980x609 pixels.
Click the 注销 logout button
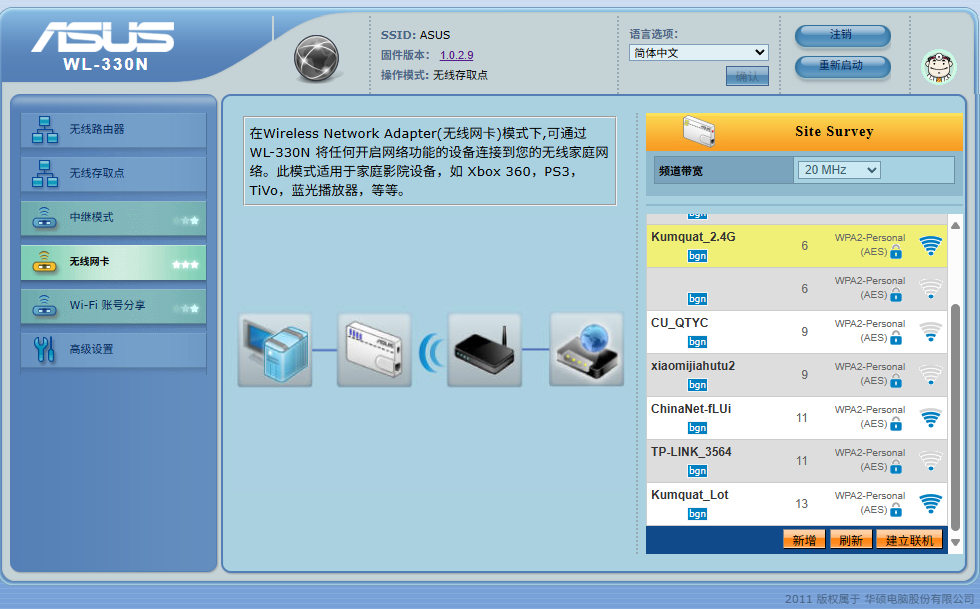point(842,35)
